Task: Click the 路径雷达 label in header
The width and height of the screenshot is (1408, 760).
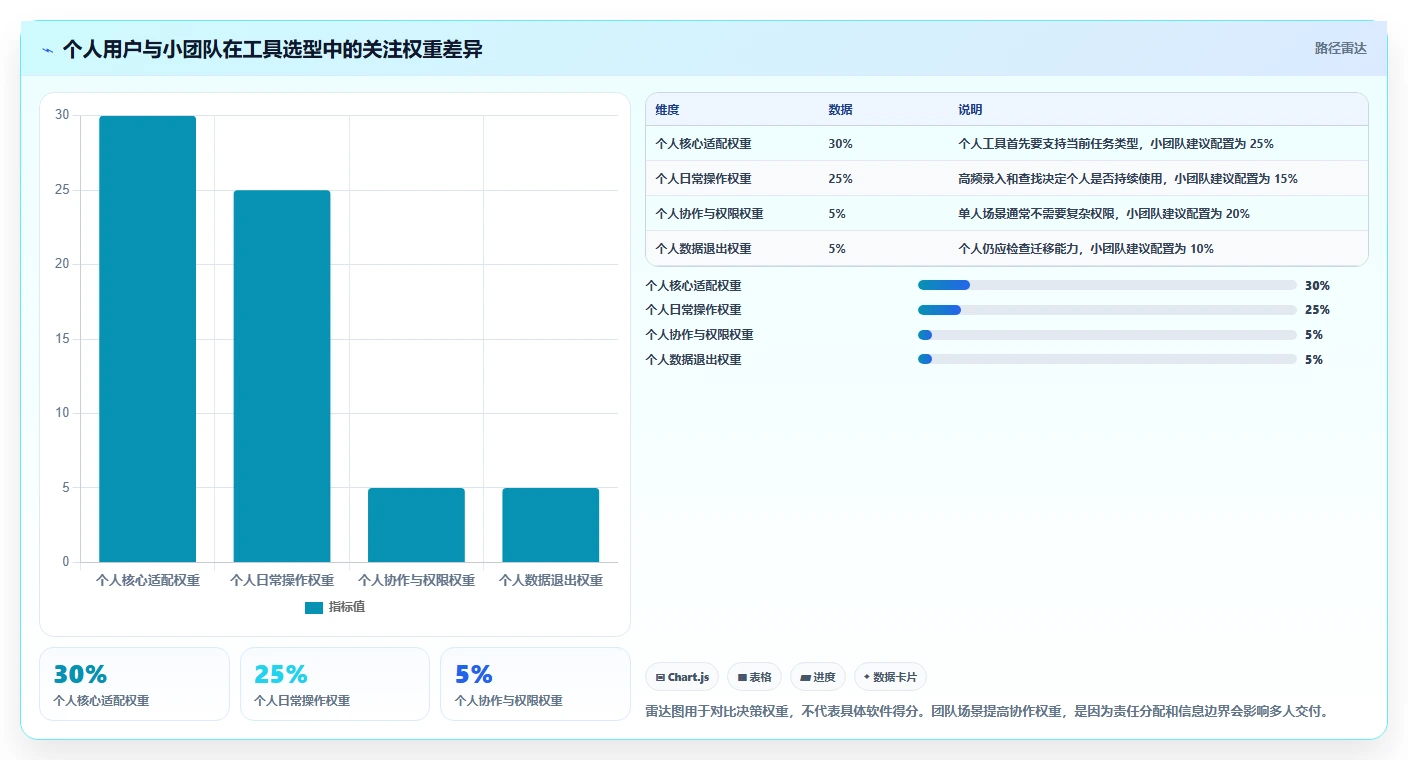Action: [1340, 48]
